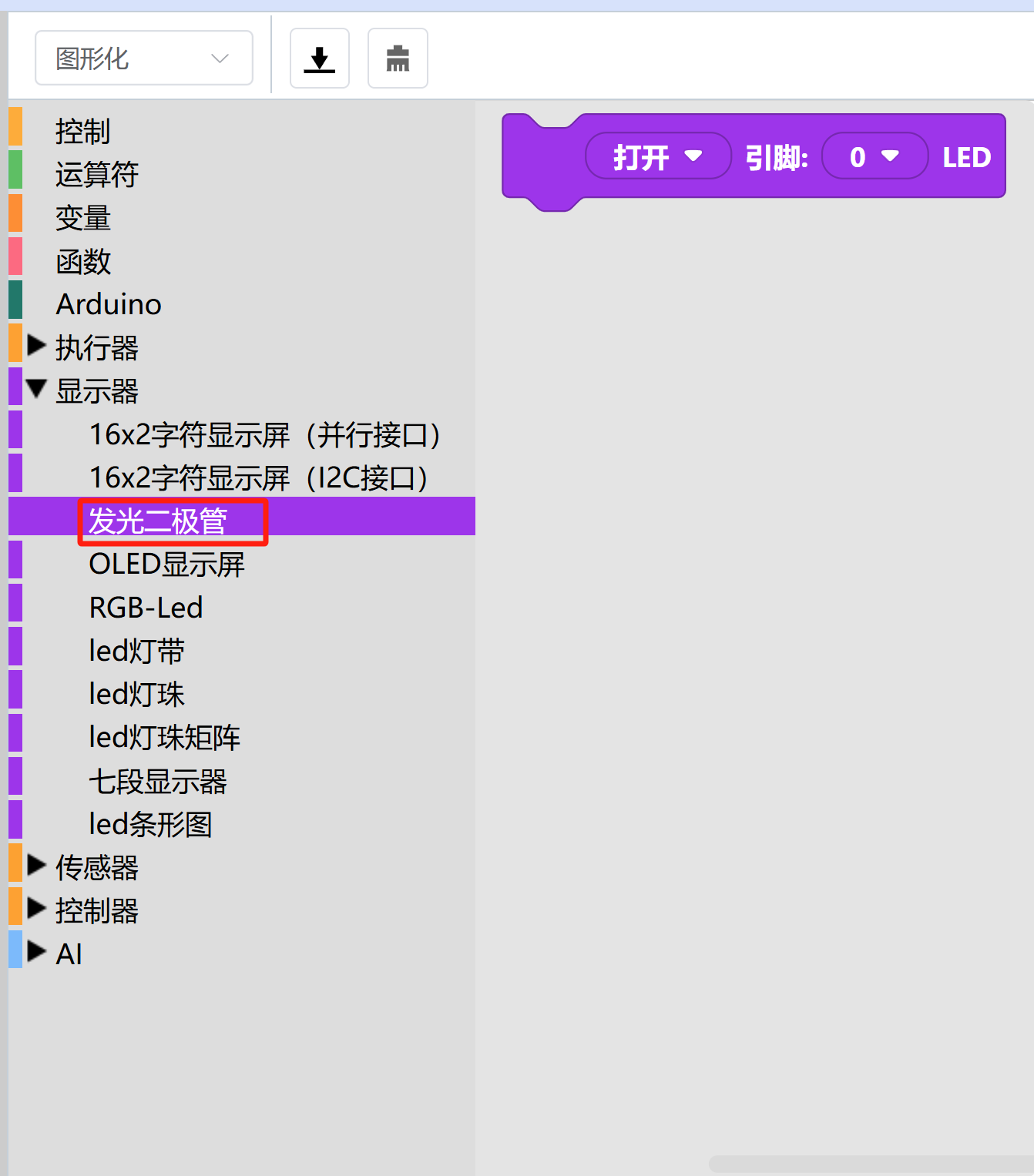Expand the 执行器 category arrow
The height and width of the screenshot is (1176, 1034).
pos(36,346)
